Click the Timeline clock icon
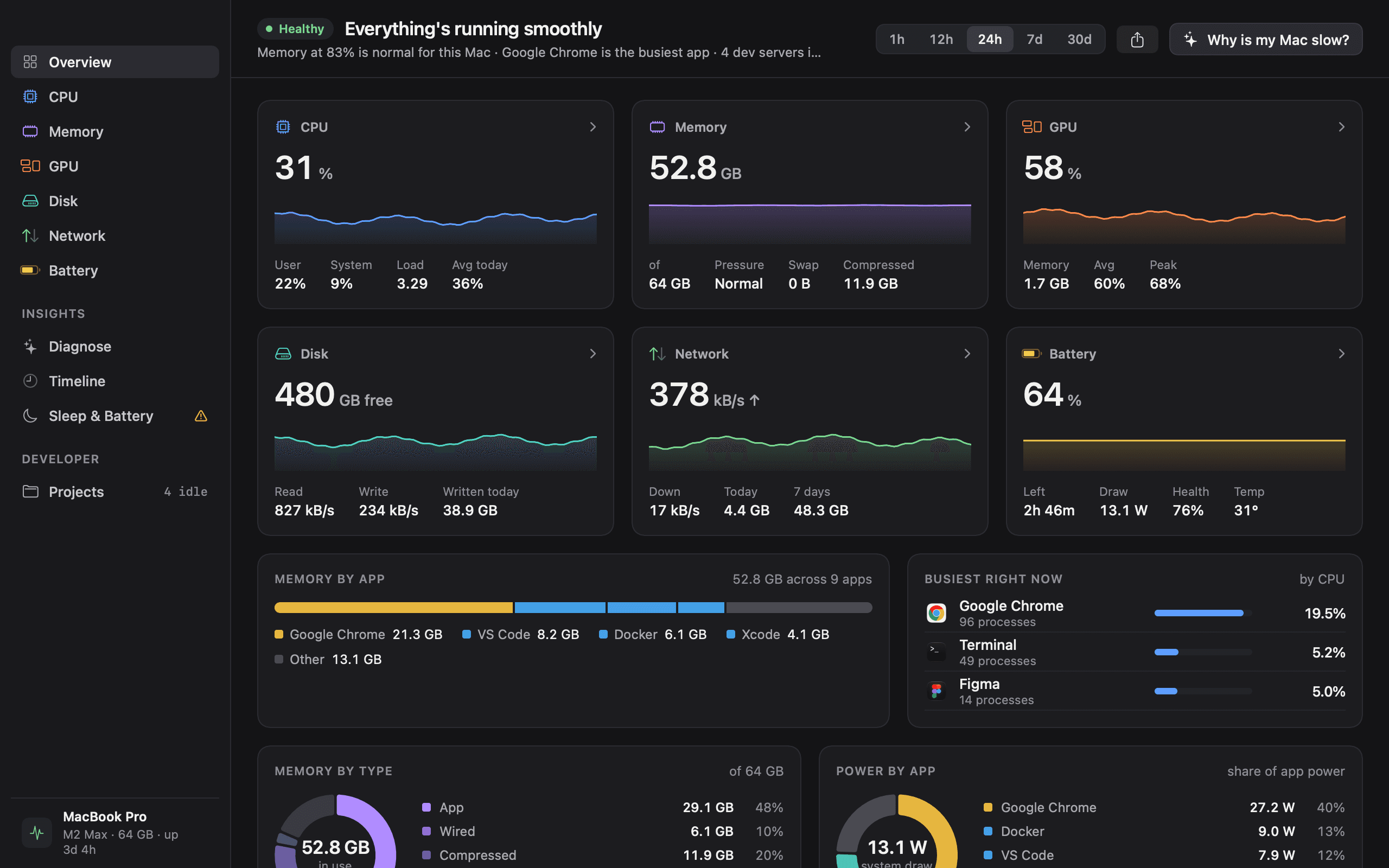This screenshot has height=868, width=1389. 30,381
